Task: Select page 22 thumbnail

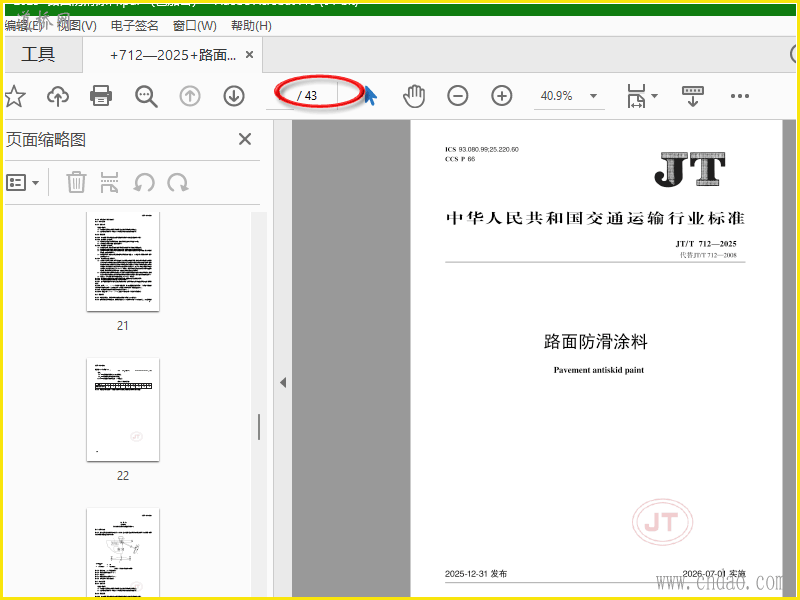Action: 123,410
